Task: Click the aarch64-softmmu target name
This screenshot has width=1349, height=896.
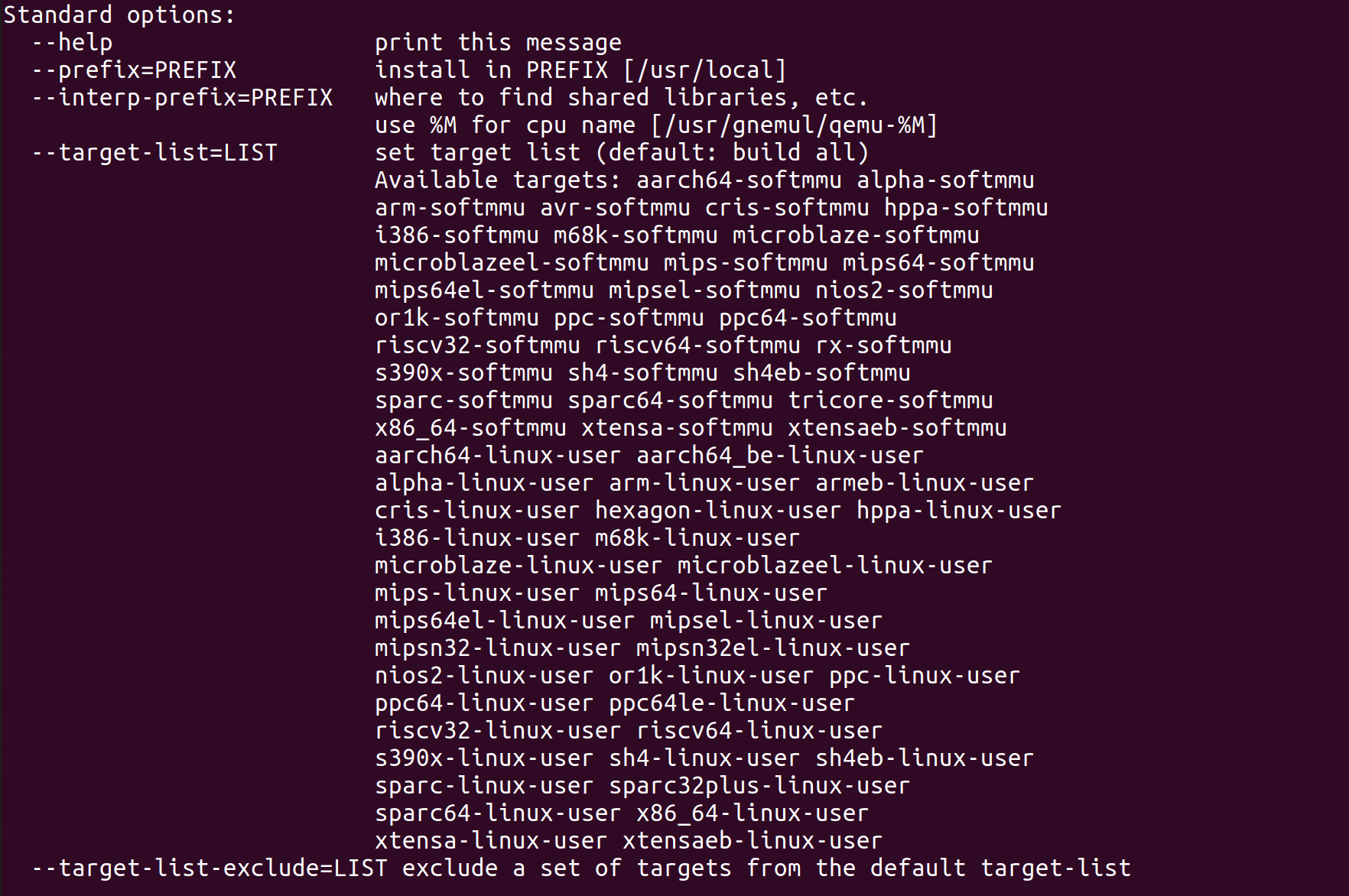Action: tap(739, 180)
